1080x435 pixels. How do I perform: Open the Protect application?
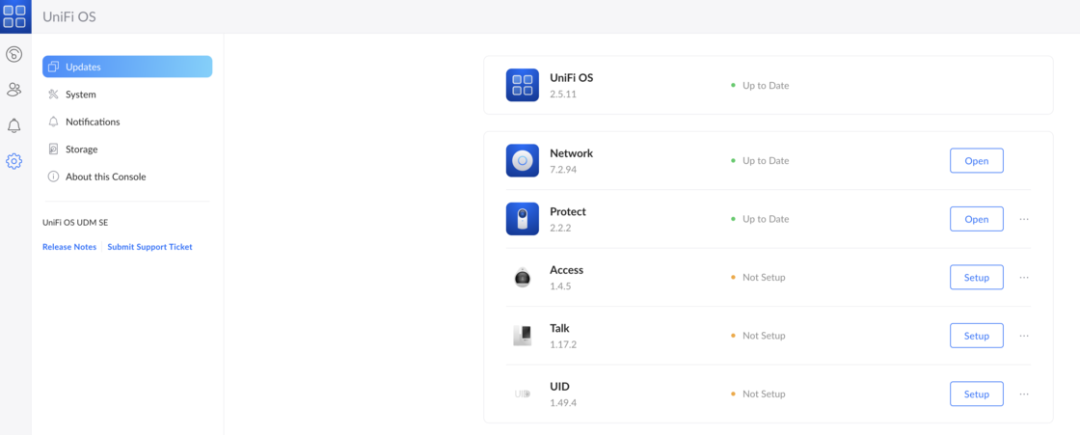977,219
